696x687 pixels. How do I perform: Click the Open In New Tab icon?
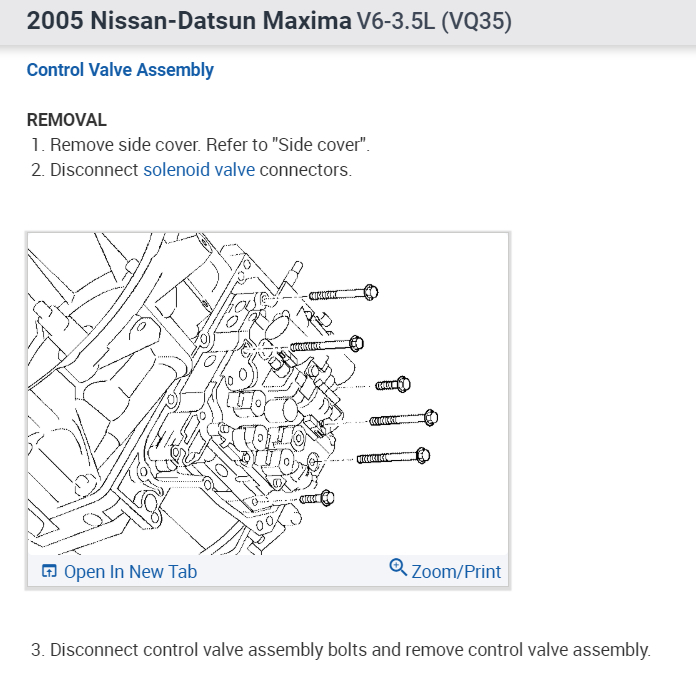48,572
